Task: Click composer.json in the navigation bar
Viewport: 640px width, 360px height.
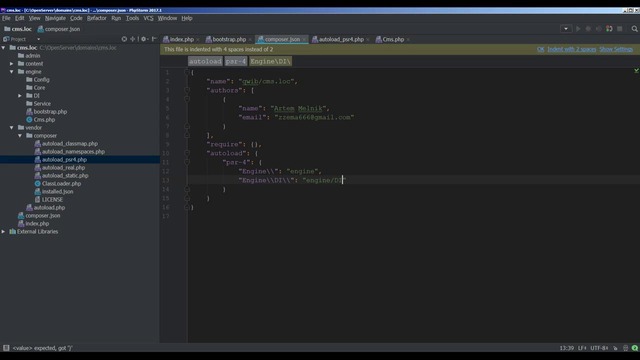Action: click(x=59, y=29)
